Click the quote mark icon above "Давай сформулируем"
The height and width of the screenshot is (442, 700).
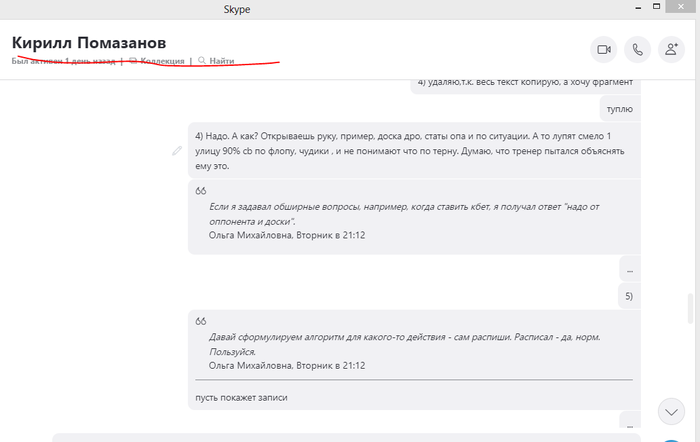point(201,321)
